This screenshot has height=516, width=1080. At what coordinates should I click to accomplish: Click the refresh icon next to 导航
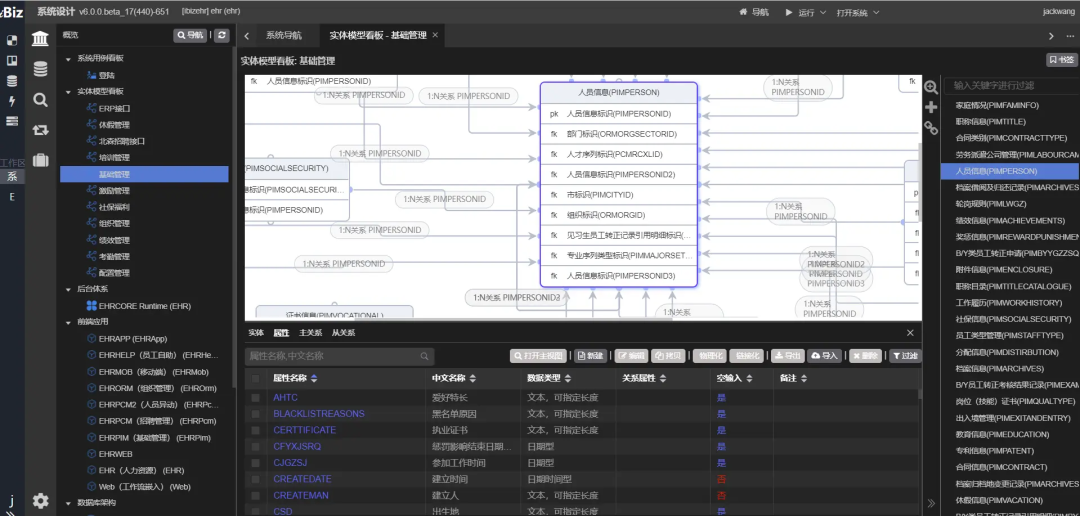pyautogui.click(x=221, y=35)
